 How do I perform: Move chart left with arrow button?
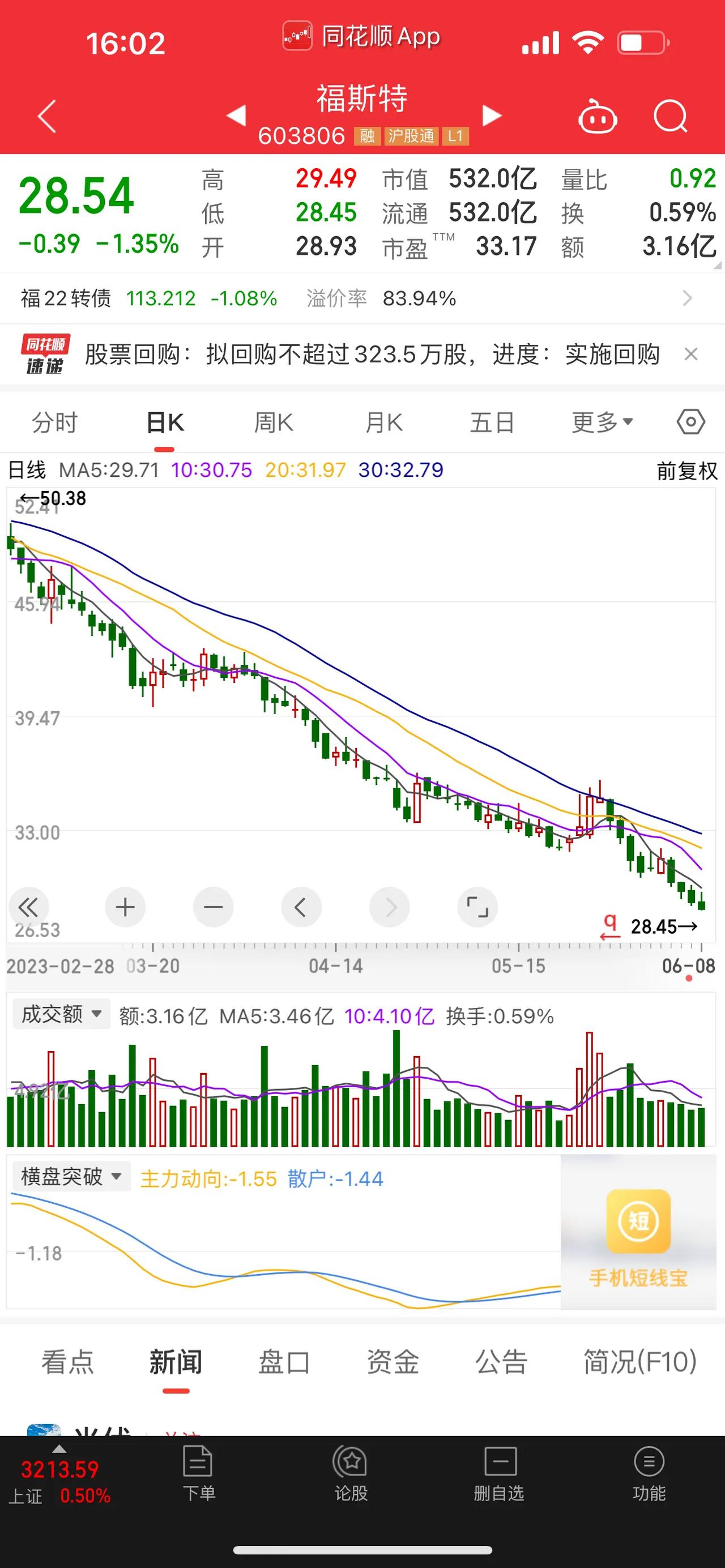pos(301,908)
